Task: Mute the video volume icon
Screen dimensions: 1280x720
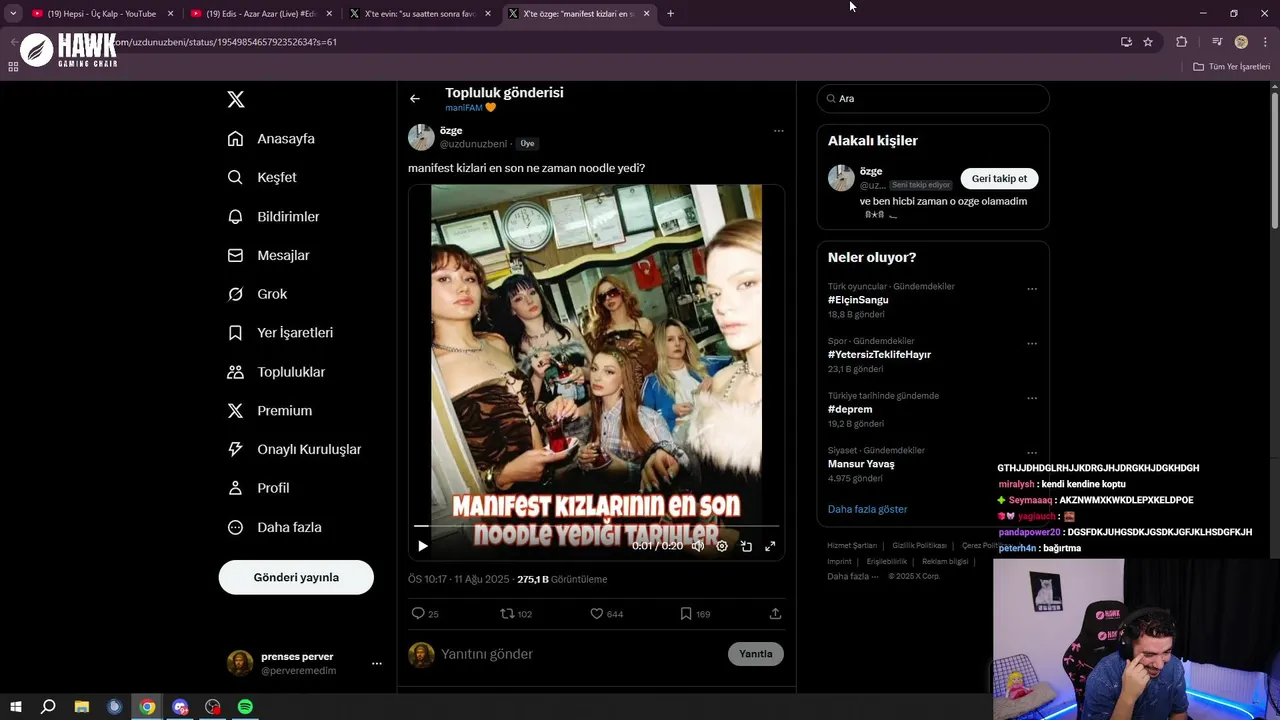Action: 698,546
